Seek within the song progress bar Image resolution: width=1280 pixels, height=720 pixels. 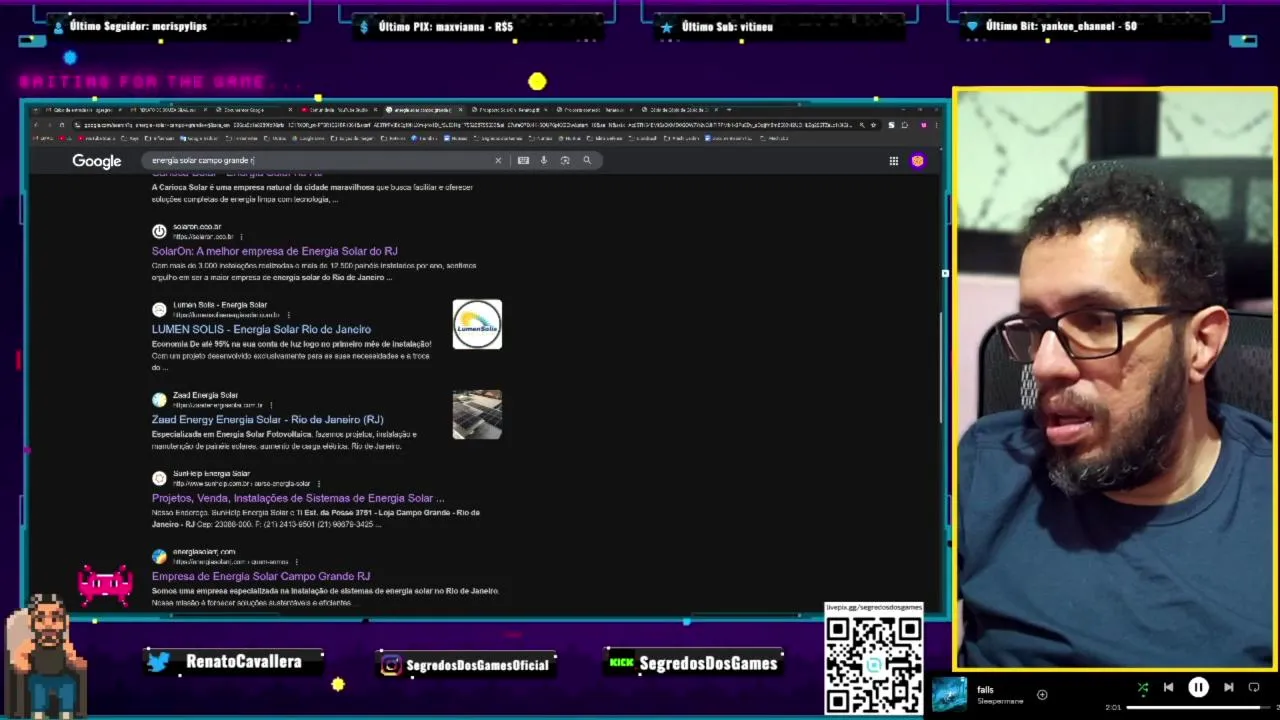[1197, 708]
